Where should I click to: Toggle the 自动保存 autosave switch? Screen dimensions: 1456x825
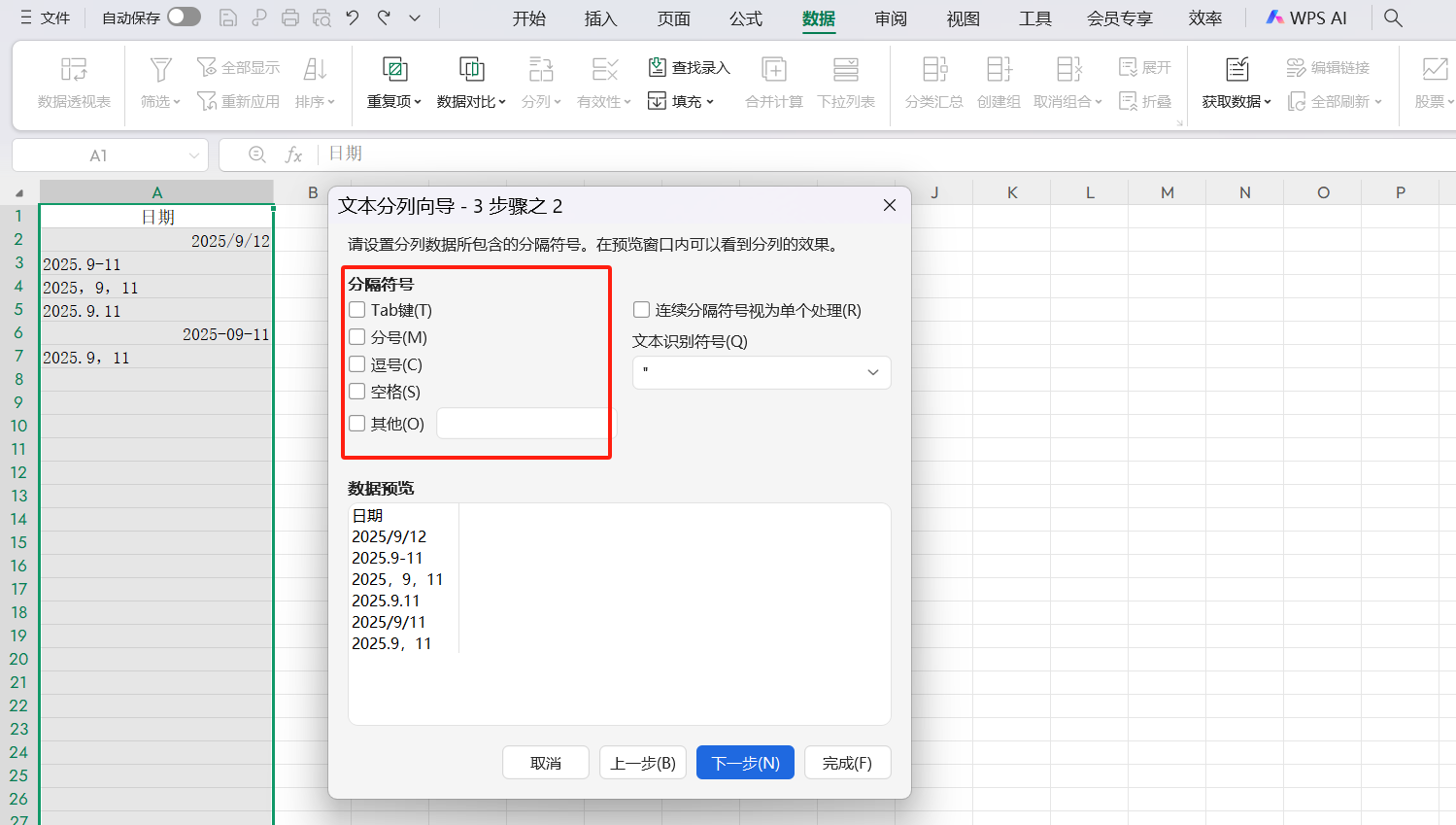(x=184, y=17)
